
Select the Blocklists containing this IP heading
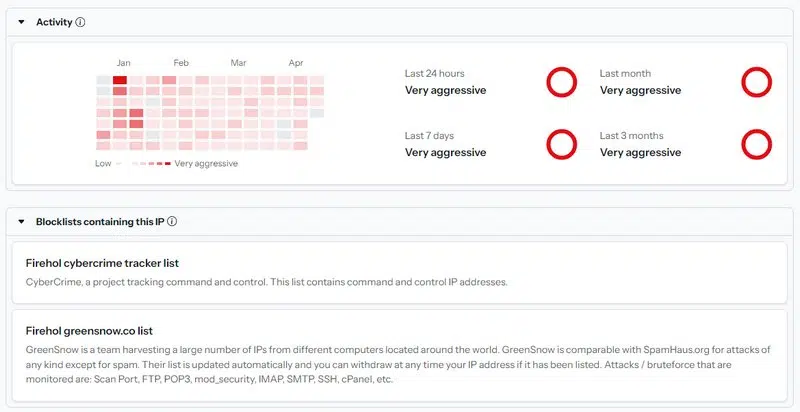100,222
